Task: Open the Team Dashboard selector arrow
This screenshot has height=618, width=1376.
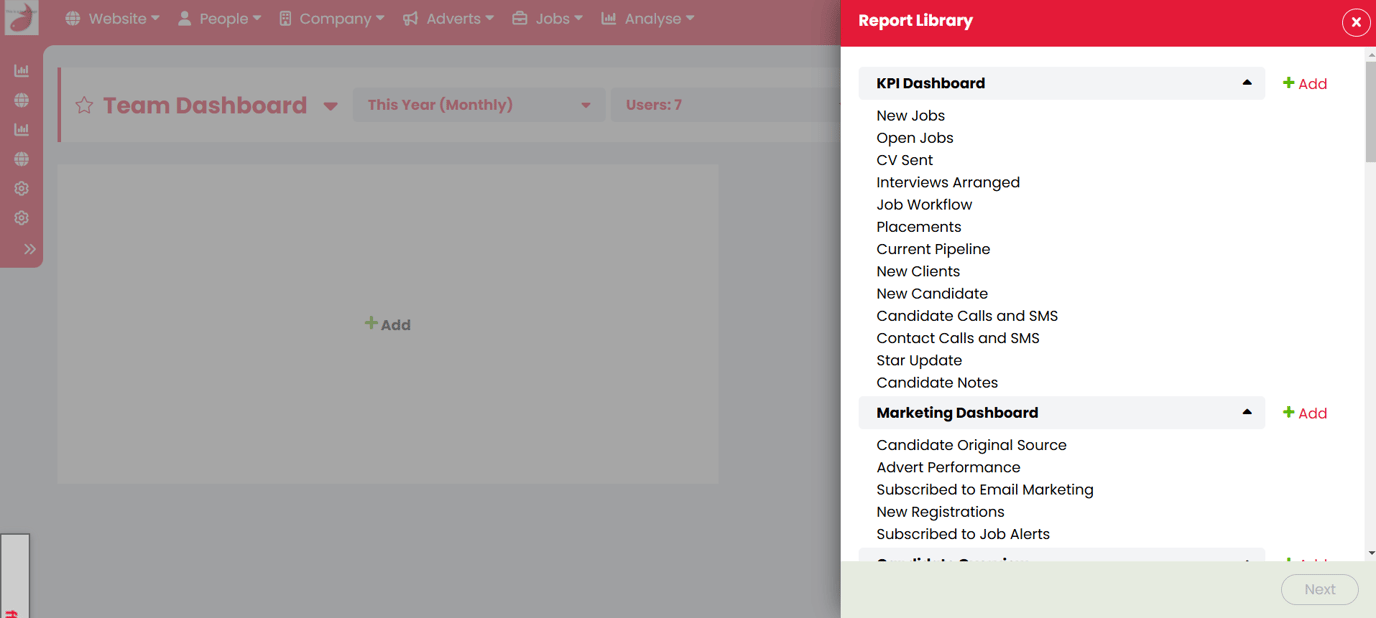Action: tap(331, 106)
